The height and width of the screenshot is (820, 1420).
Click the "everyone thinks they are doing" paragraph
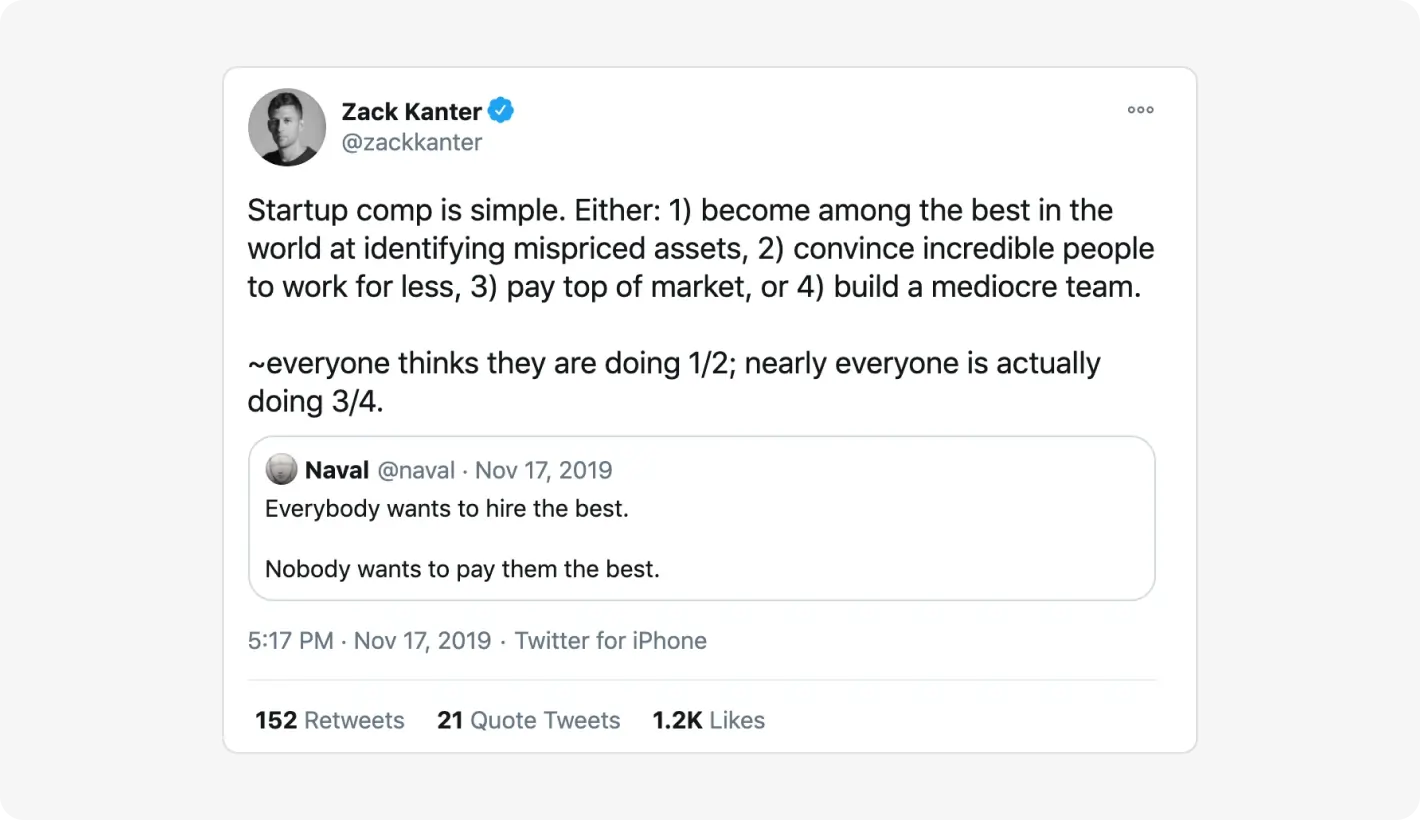(x=673, y=381)
